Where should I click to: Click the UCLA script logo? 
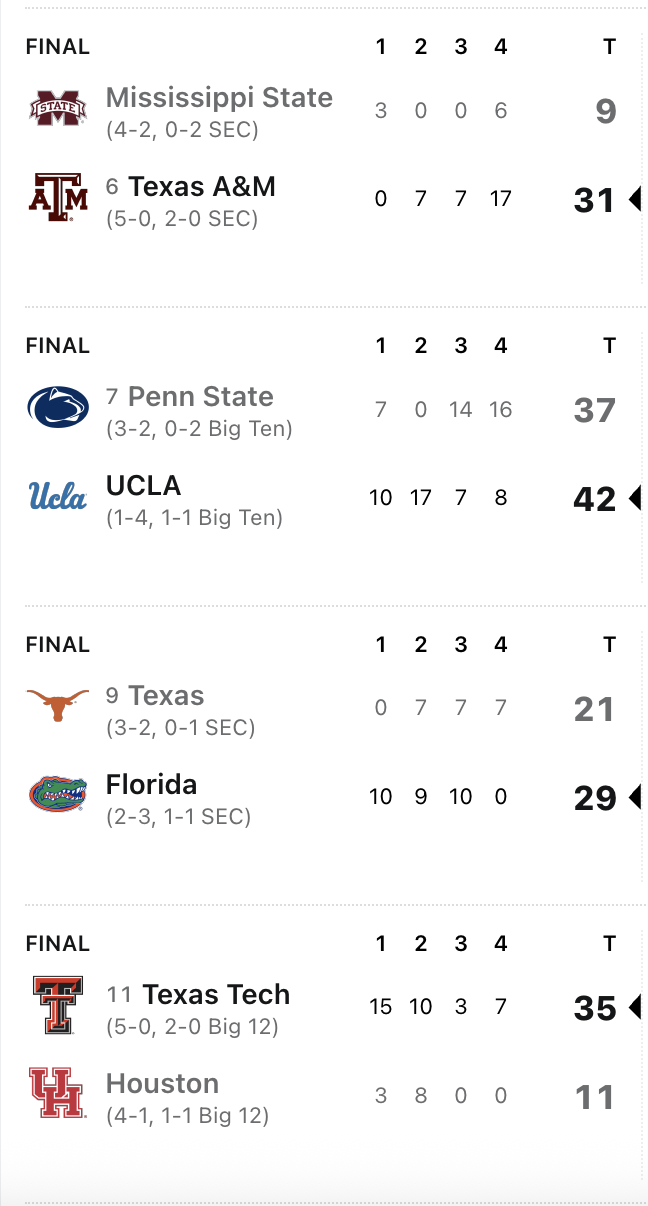point(58,496)
